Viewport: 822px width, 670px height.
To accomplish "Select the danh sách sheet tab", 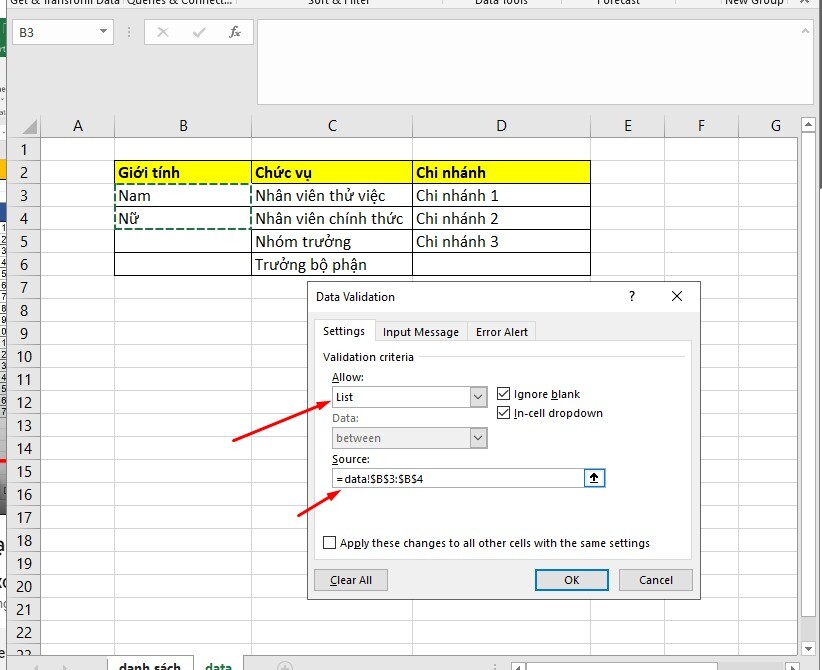I will (x=150, y=663).
